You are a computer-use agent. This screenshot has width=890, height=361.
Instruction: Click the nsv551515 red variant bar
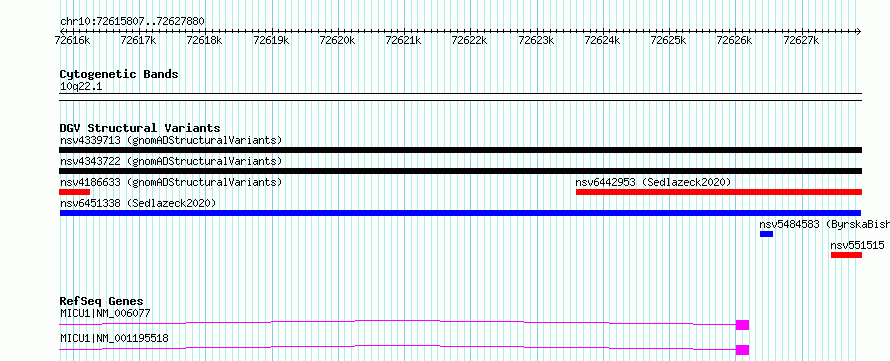(846, 255)
